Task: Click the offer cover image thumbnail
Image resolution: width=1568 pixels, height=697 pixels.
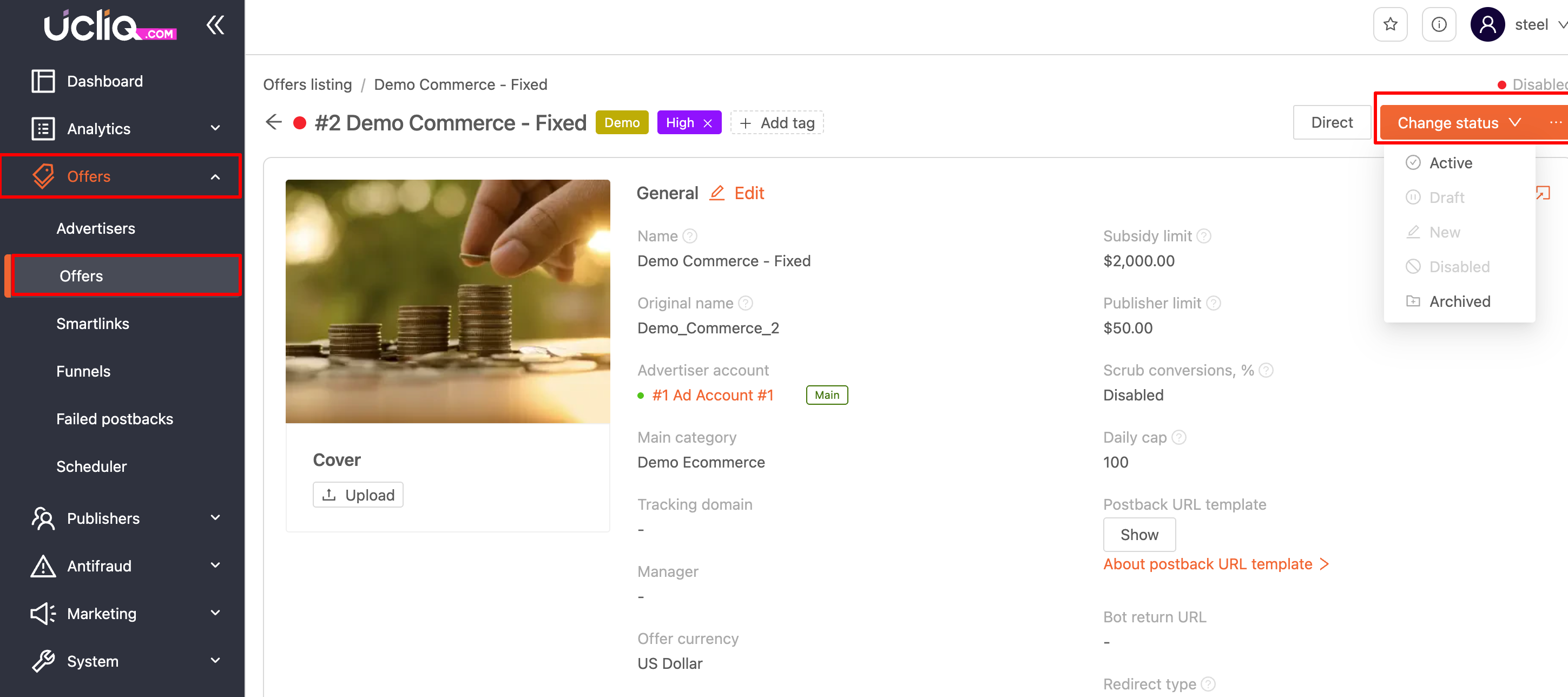Action: (x=447, y=301)
